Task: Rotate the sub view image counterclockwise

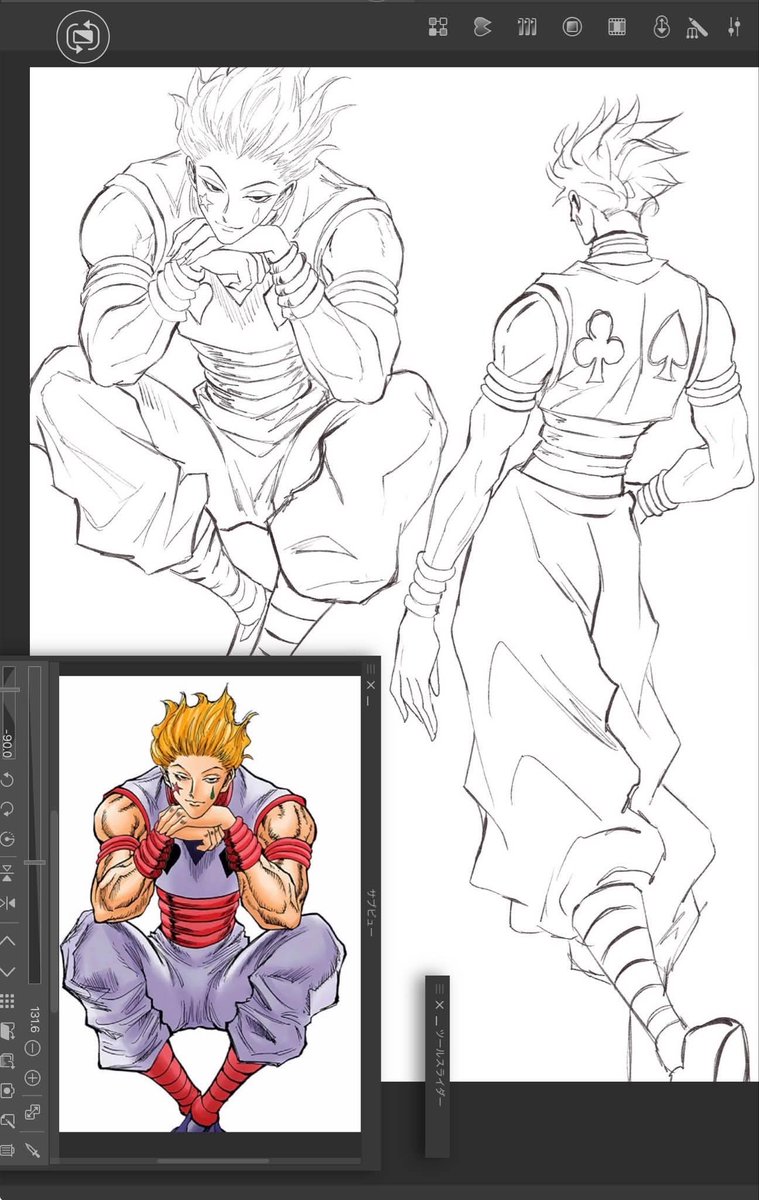Action: (7, 780)
